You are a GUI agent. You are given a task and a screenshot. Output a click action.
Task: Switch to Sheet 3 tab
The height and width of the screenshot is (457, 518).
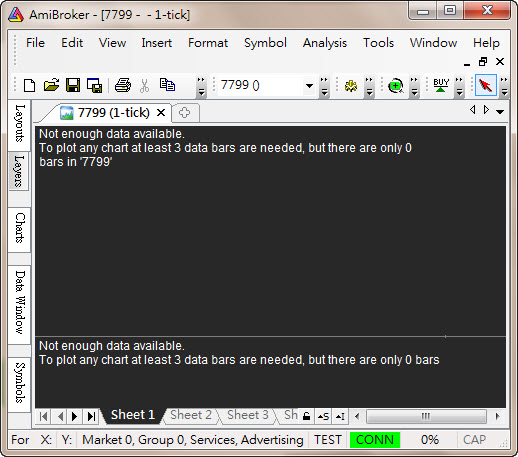[248, 415]
